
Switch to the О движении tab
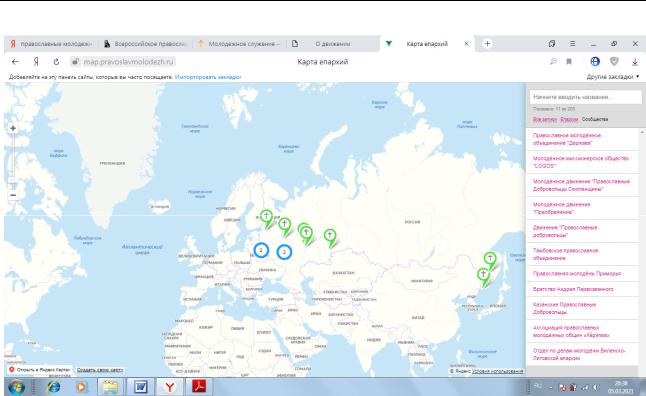click(x=333, y=44)
